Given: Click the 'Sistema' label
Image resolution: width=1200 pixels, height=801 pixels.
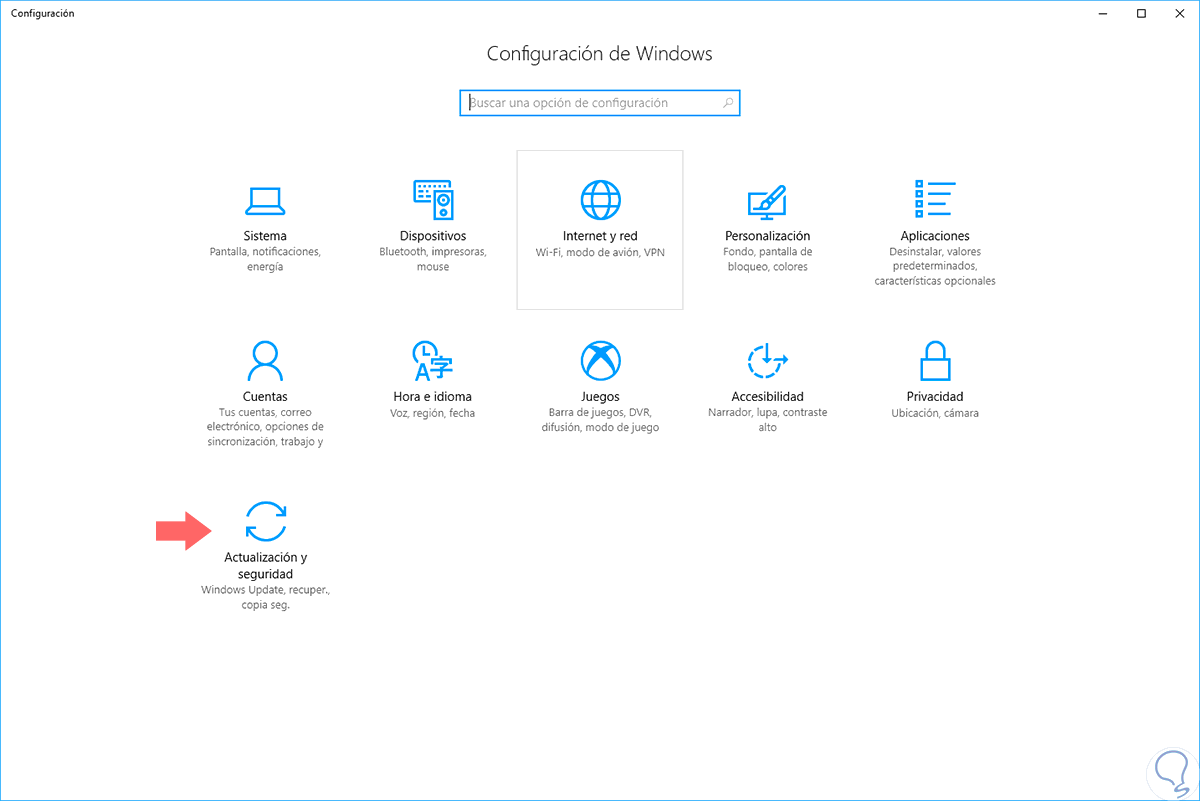Looking at the screenshot, I should tap(265, 236).
